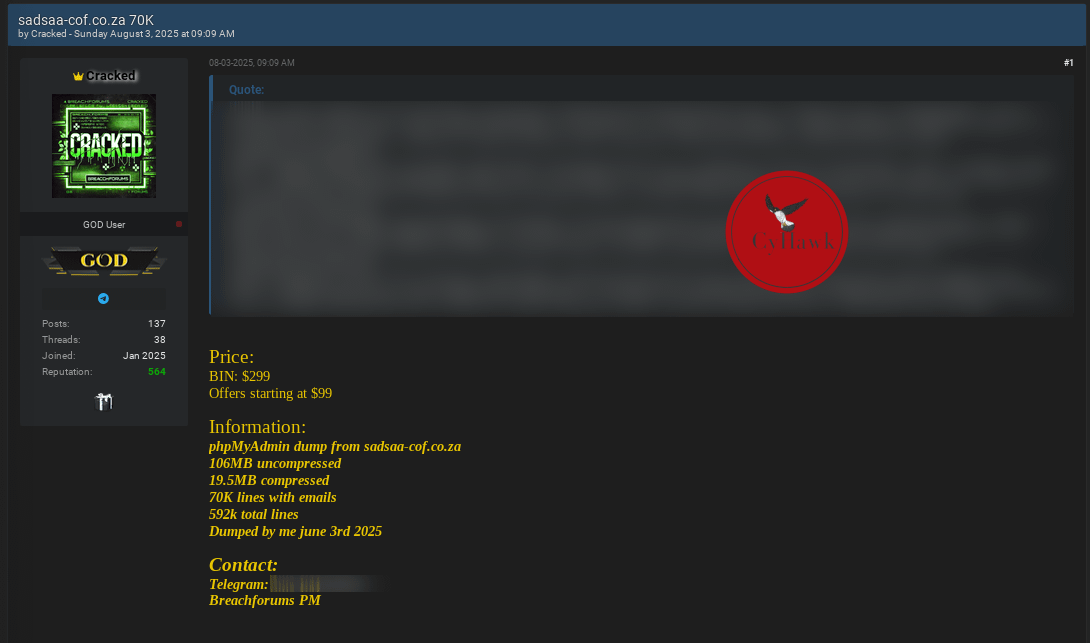Click the Threads: label in the profile stats
This screenshot has height=643, width=1090.
coord(61,340)
